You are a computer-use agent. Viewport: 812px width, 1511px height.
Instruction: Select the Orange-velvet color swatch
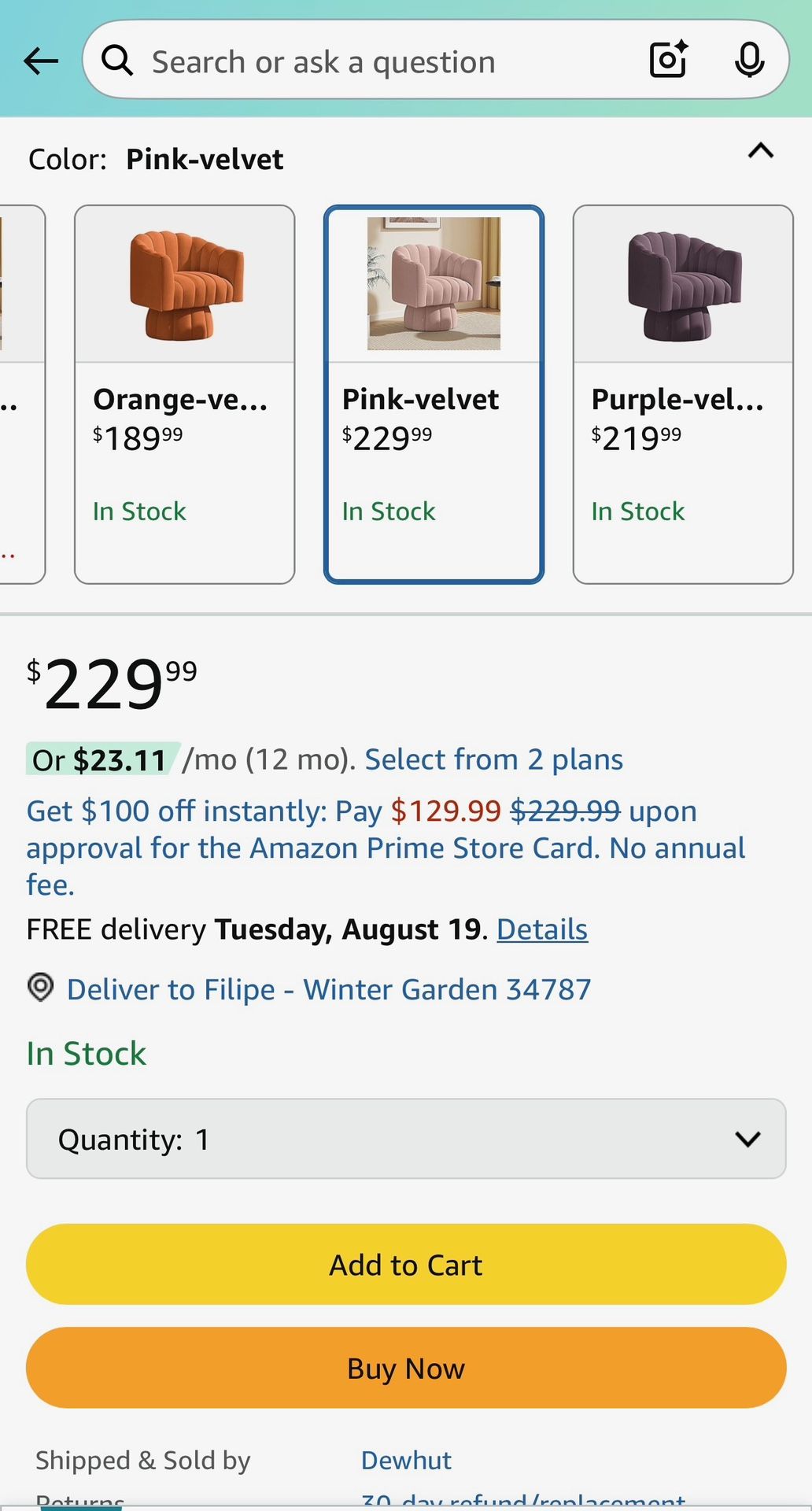tap(185, 393)
